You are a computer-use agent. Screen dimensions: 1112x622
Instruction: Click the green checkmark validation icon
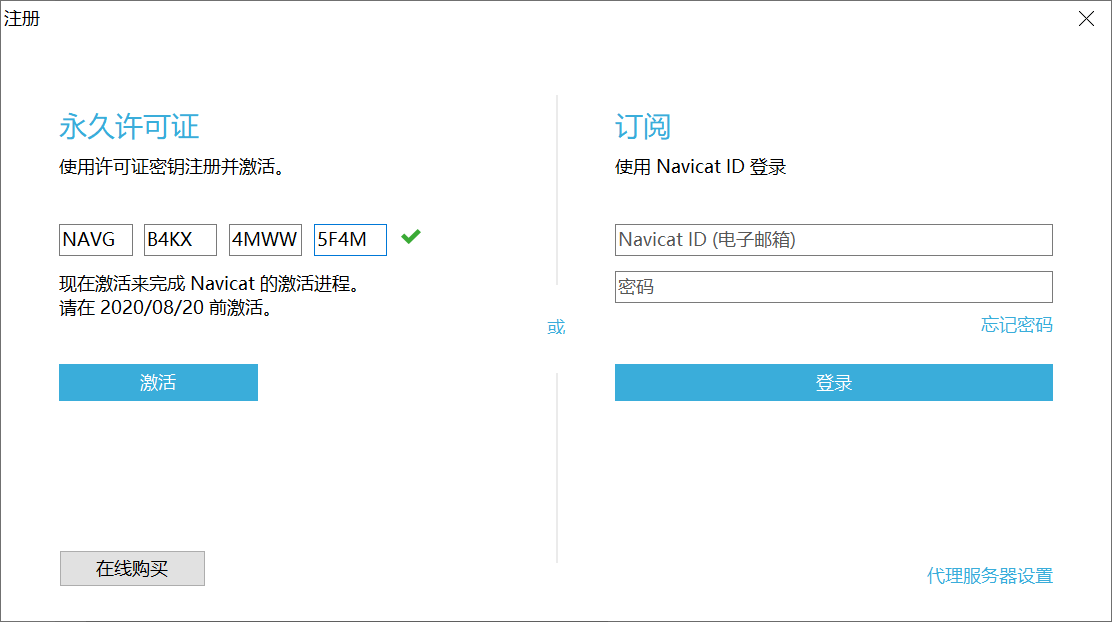410,239
